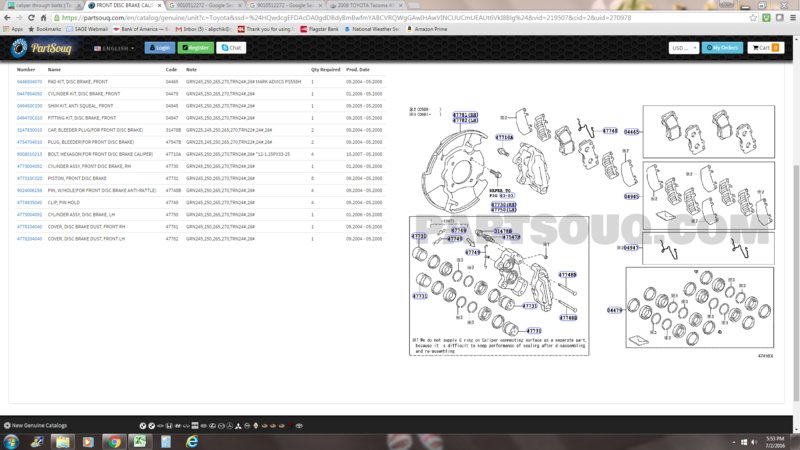Click the PartSouq logo
The image size is (800, 450).
[x=42, y=48]
